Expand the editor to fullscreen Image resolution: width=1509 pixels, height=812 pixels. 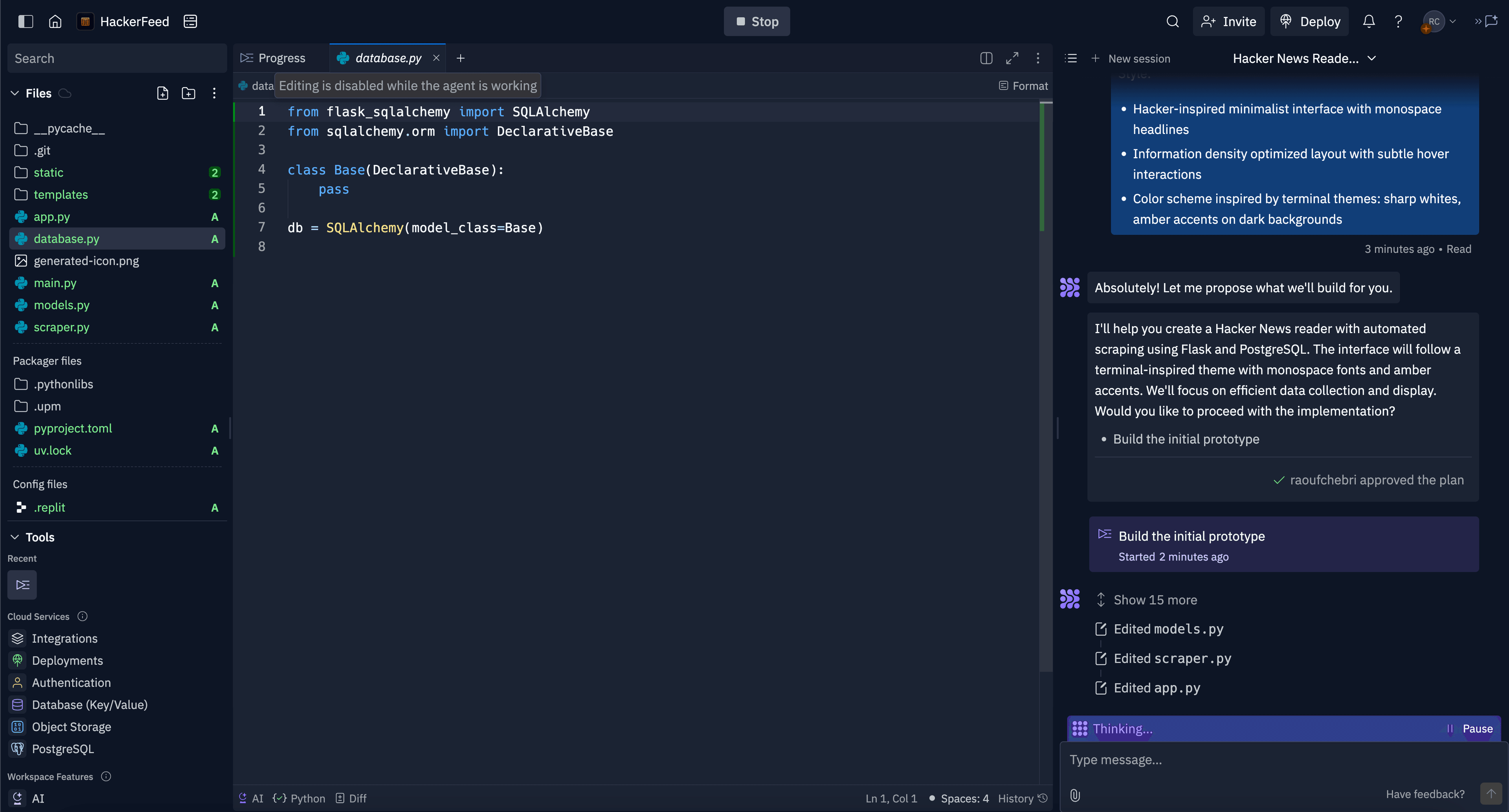coord(1012,58)
